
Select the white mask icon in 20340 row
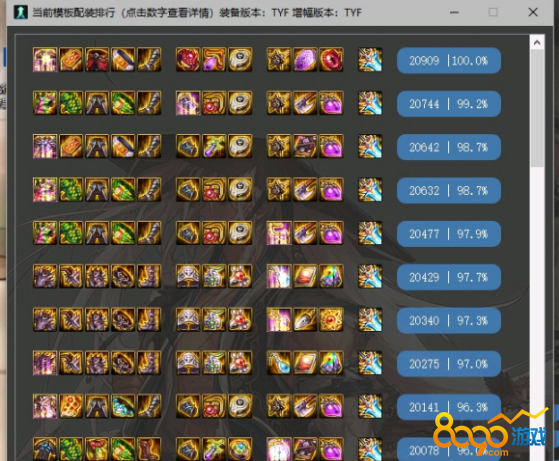pos(188,320)
